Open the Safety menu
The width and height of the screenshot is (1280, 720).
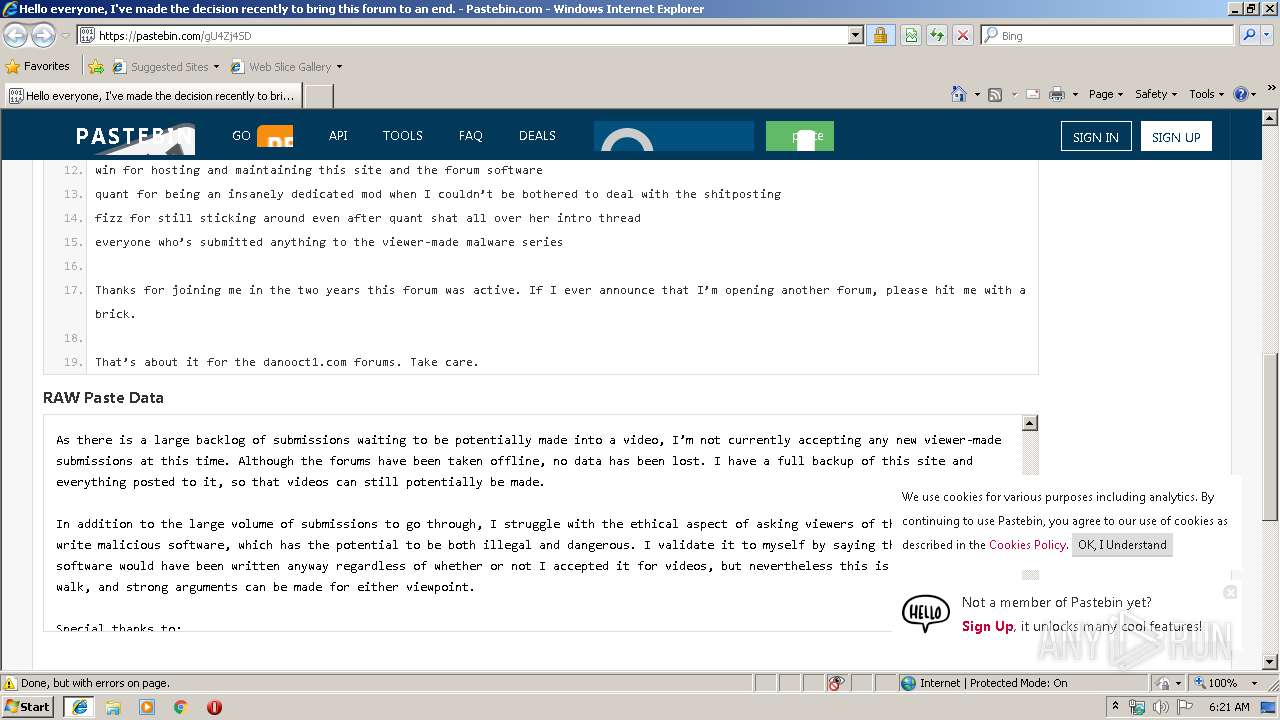click(x=1156, y=94)
